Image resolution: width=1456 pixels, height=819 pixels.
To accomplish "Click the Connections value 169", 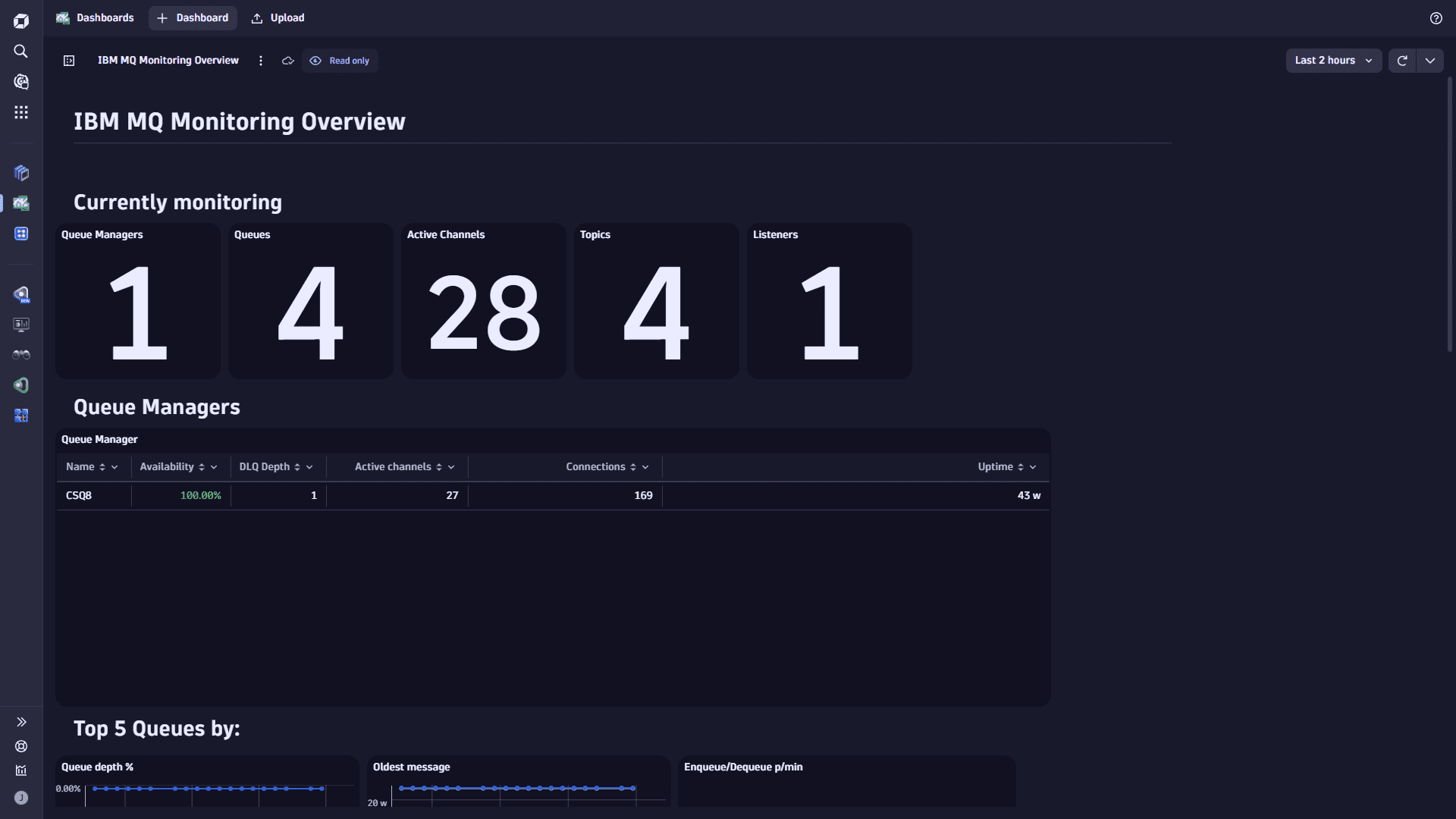I will coord(643,495).
